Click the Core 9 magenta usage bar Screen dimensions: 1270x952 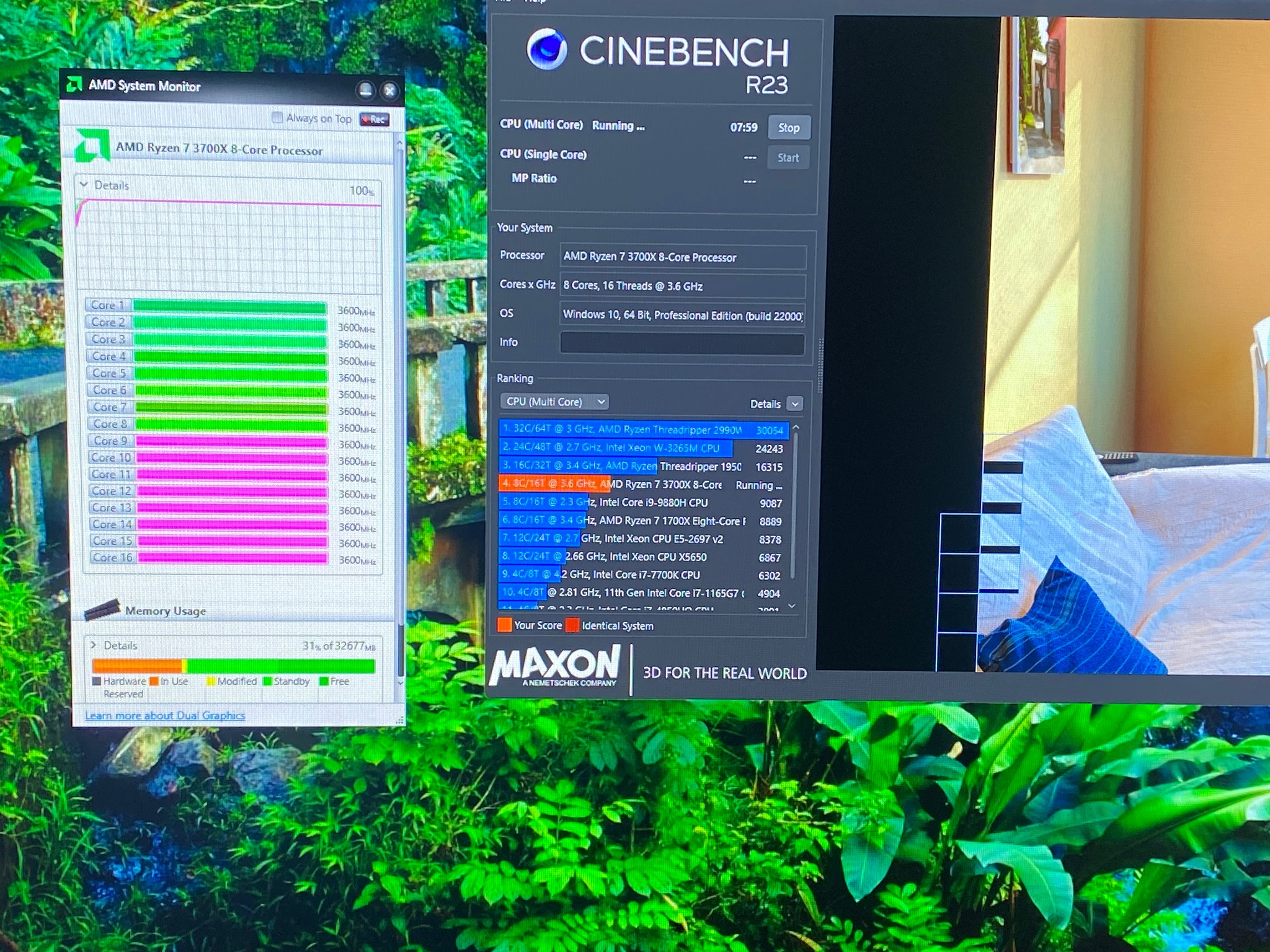[x=231, y=441]
